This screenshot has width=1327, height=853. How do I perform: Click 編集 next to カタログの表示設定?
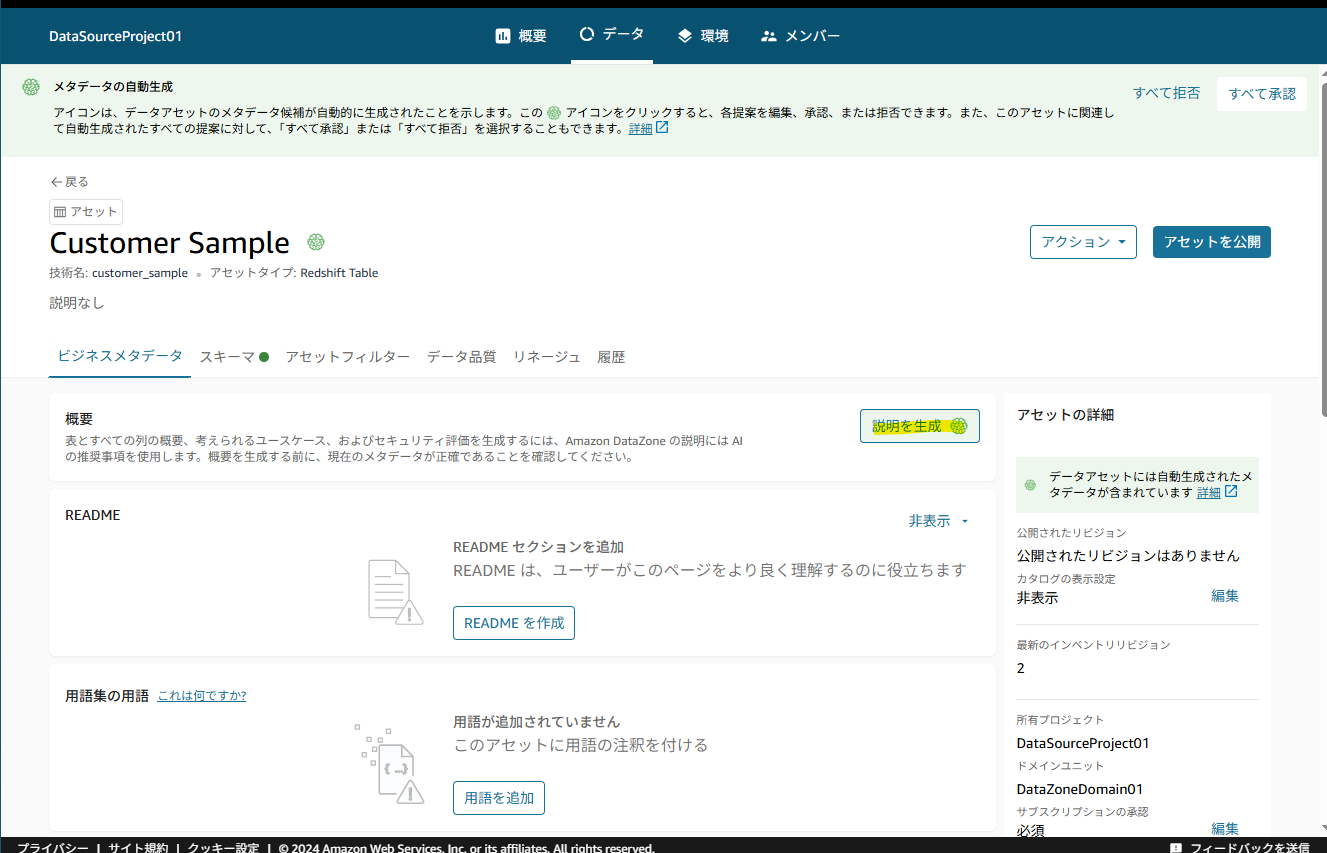[1225, 595]
